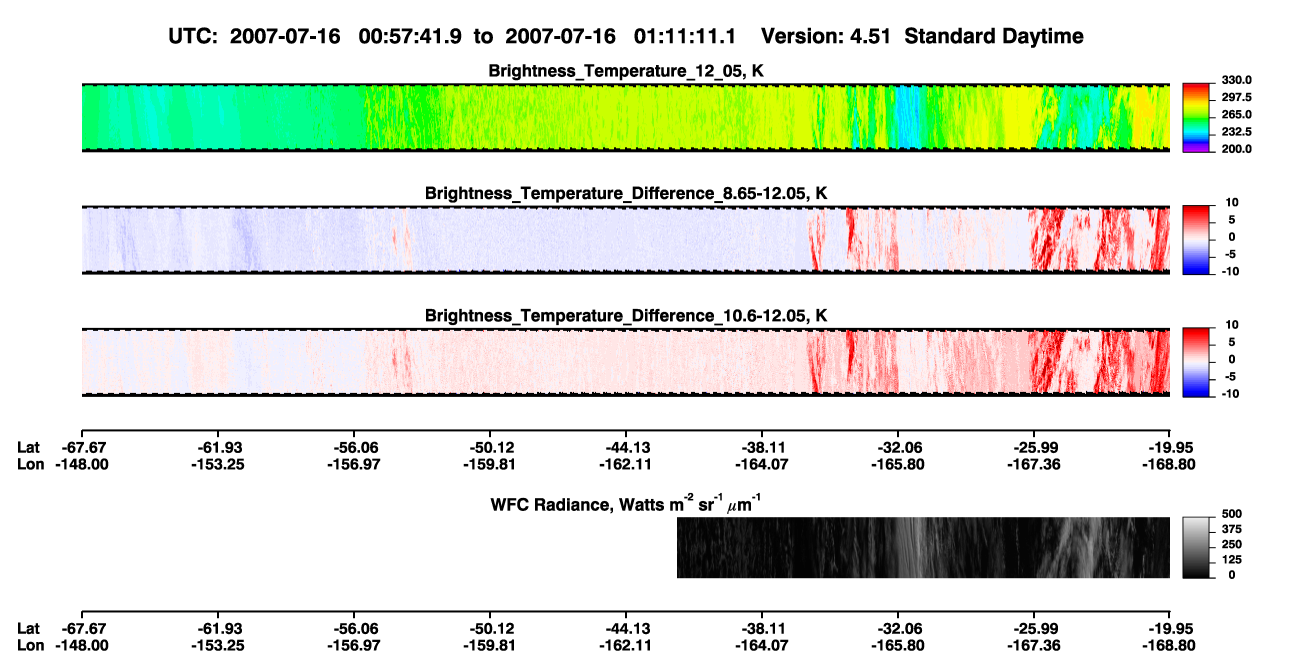
Task: Click upper axis latitude value -61.93
Action: click(x=217, y=448)
